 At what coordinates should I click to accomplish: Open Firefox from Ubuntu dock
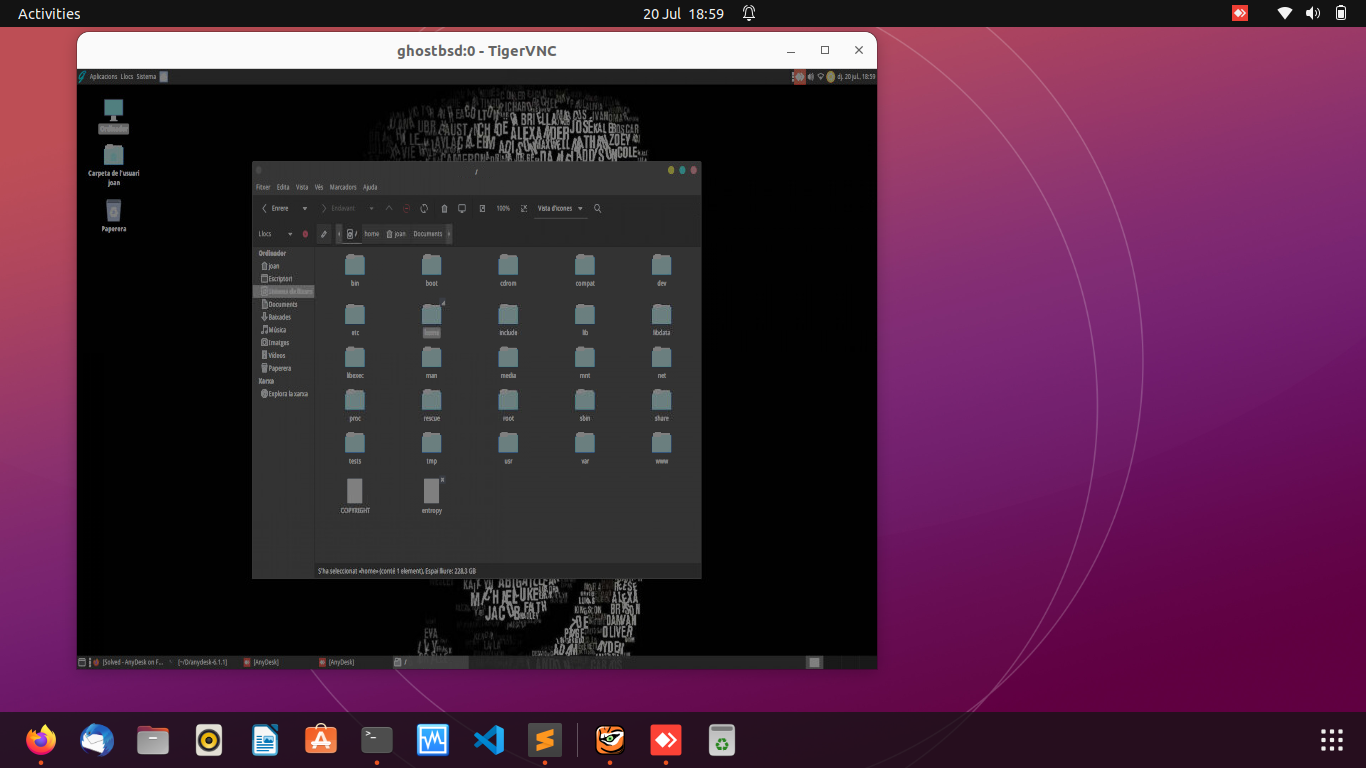click(41, 740)
